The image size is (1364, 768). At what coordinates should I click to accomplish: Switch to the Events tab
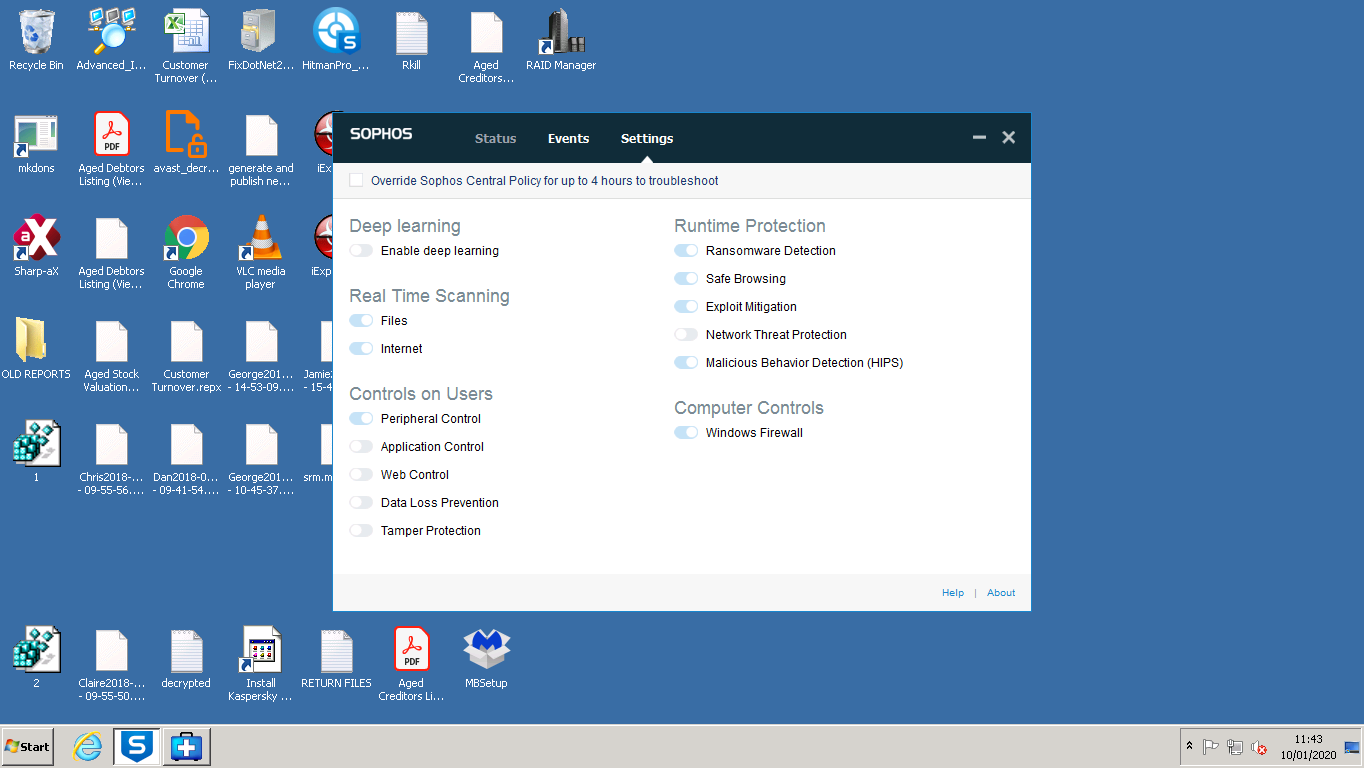[x=568, y=139]
